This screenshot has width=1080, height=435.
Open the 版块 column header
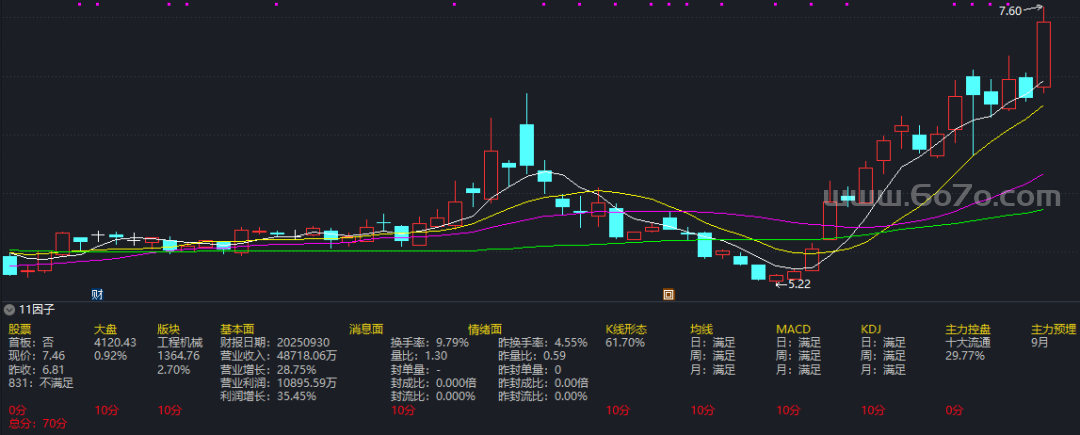click(x=168, y=328)
